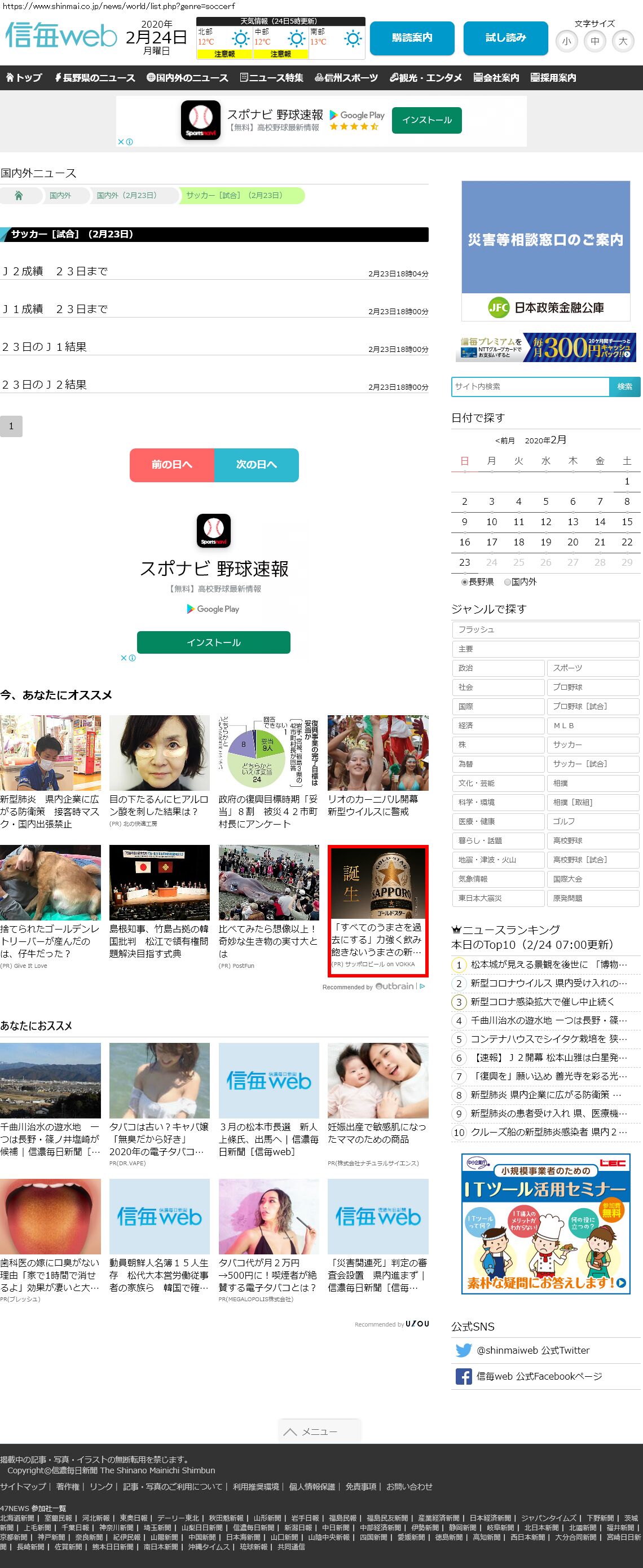Viewport: 643px width, 1568px height.
Task: Open 国内外のニュース menu
Action: point(187,78)
